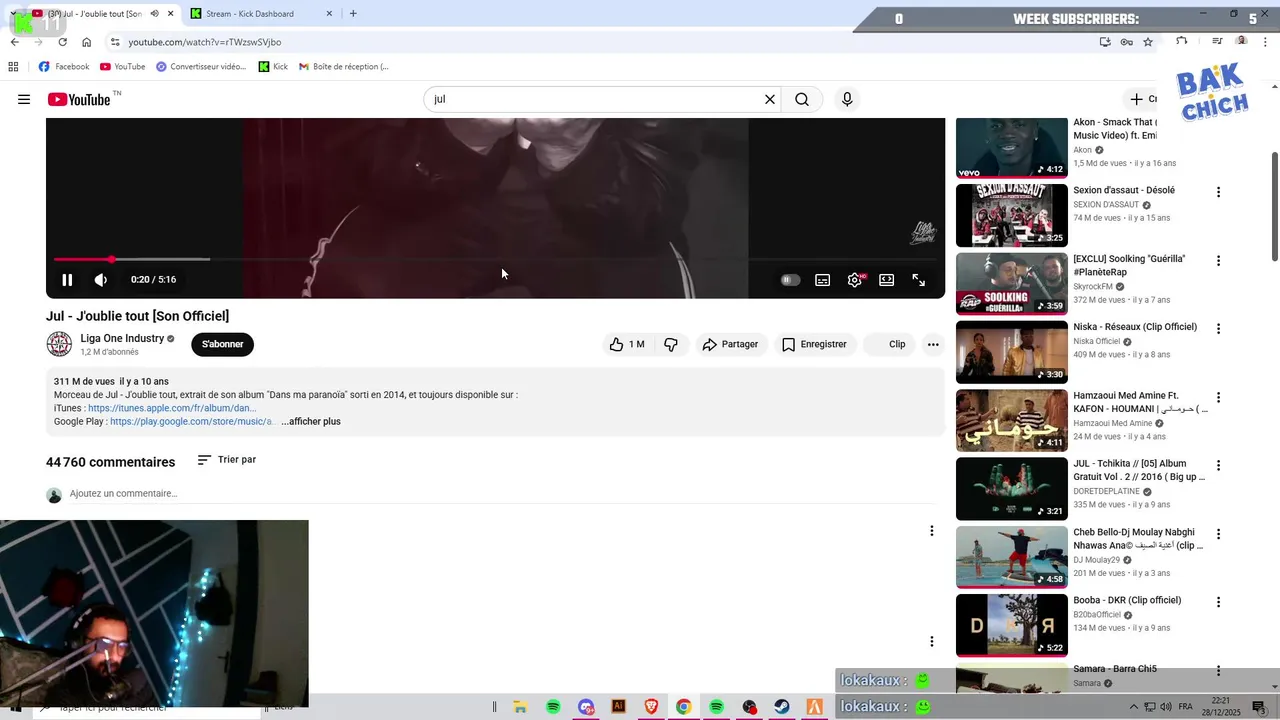Open Akon - Smack That thumbnail

[1012, 148]
